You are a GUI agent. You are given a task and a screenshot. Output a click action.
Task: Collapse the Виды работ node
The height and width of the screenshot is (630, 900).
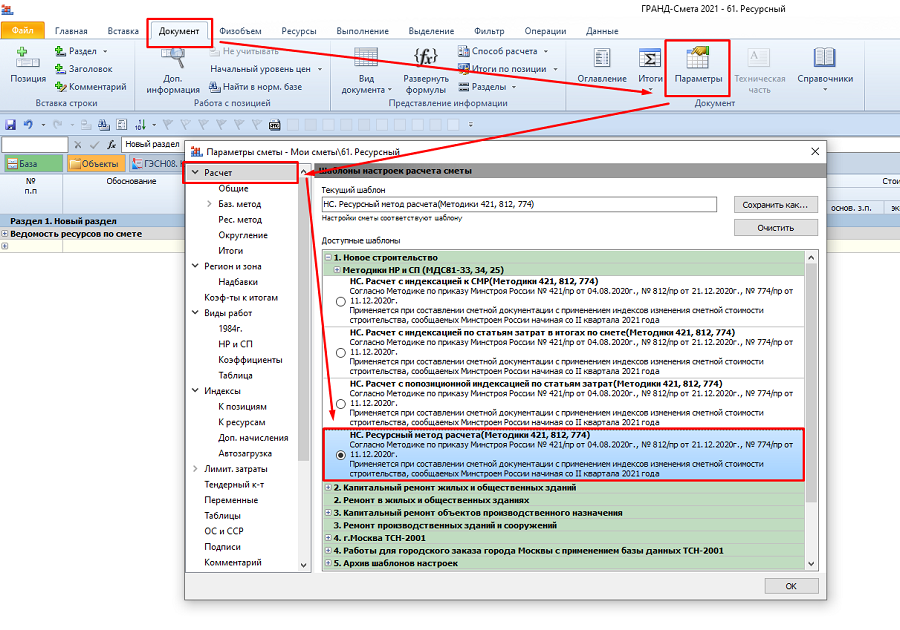pyautogui.click(x=195, y=313)
